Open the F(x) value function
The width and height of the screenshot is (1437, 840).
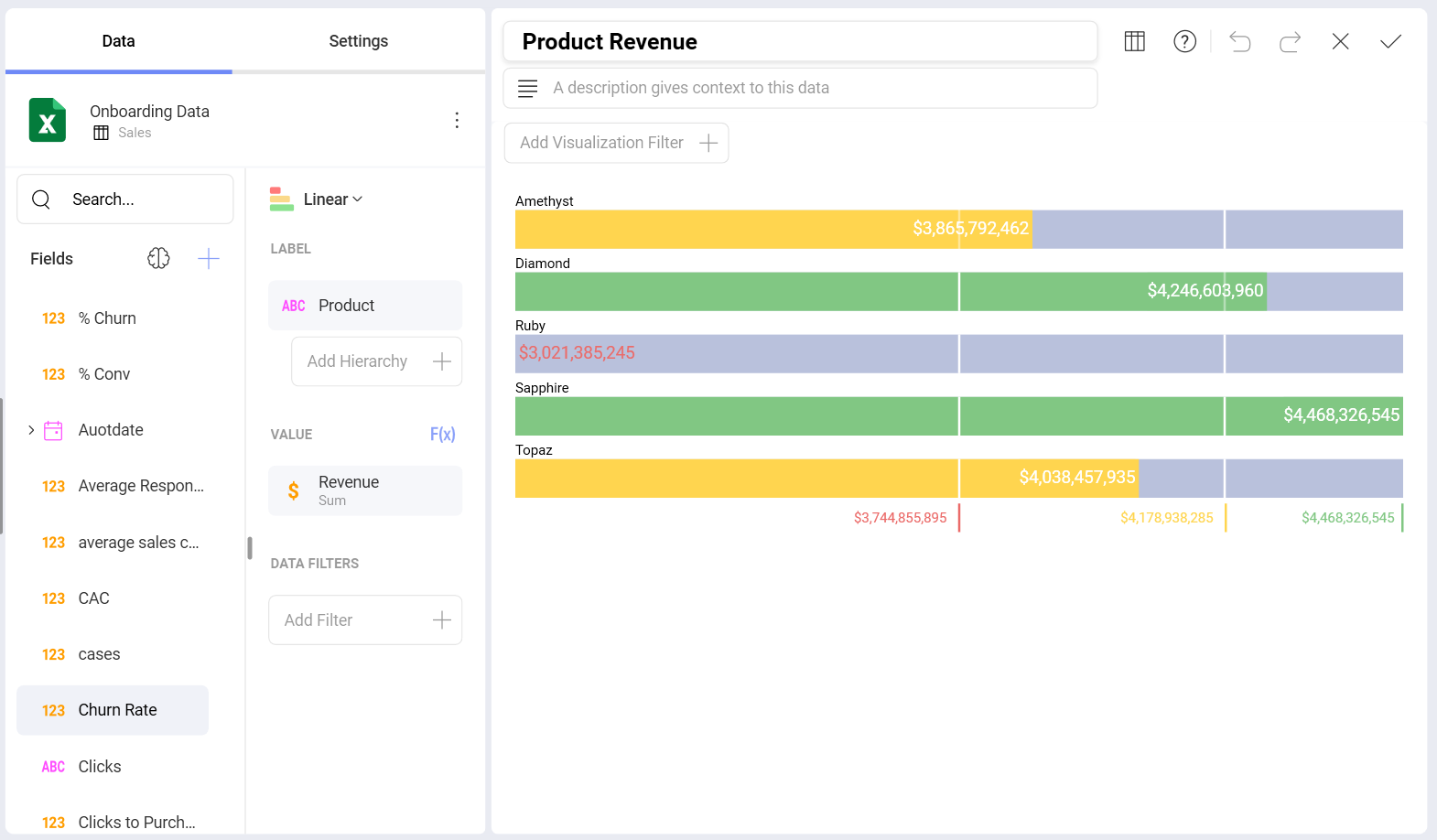click(442, 434)
